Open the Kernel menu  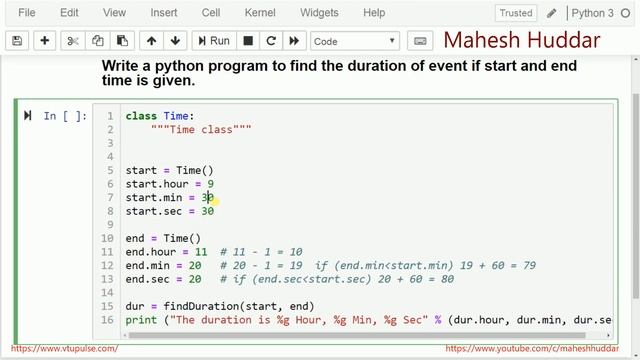pos(260,13)
